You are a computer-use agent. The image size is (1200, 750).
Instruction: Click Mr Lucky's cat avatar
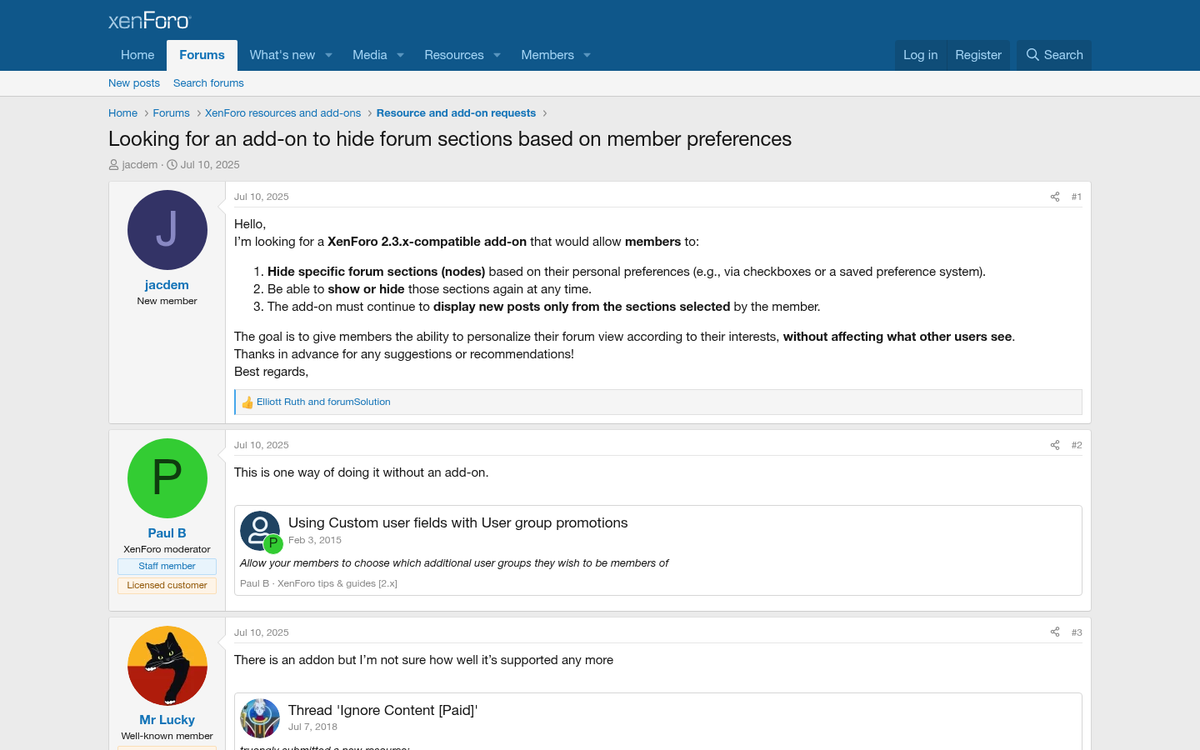(x=167, y=665)
